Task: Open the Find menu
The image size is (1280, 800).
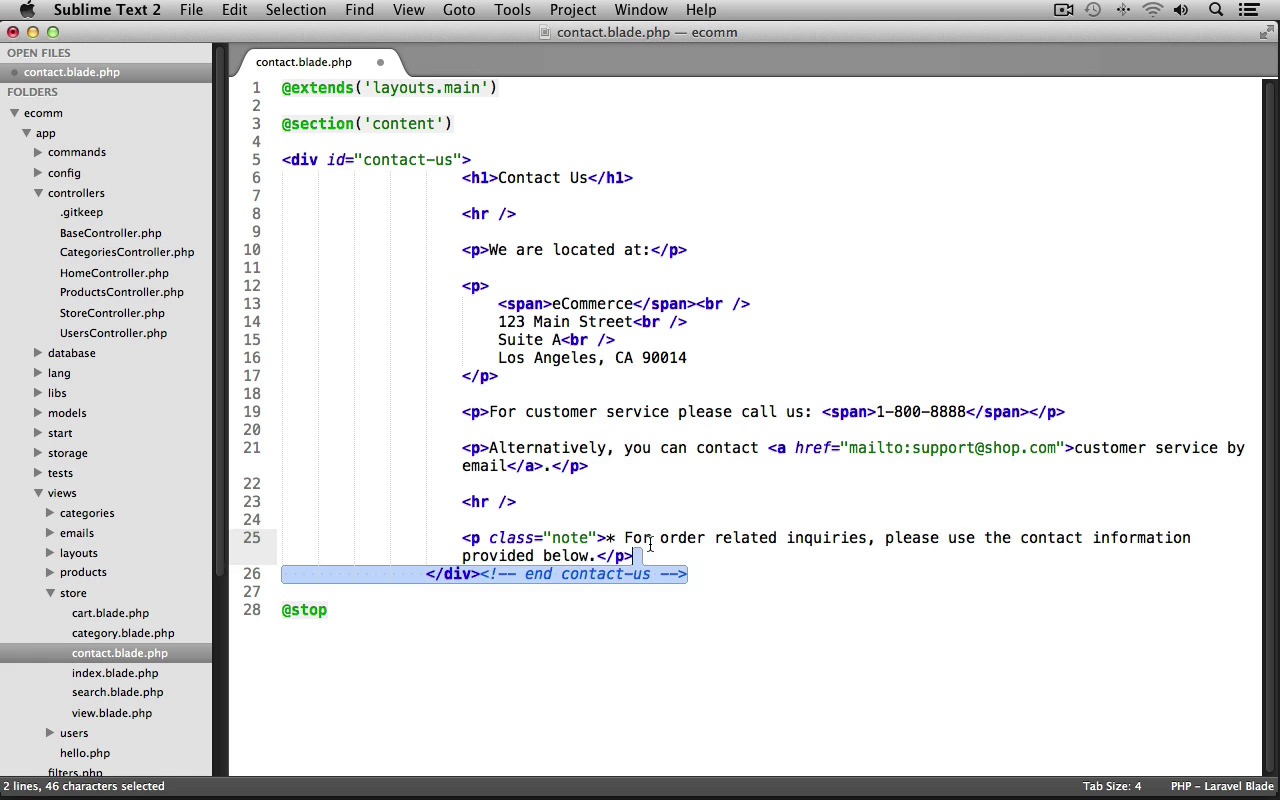Action: tap(359, 10)
